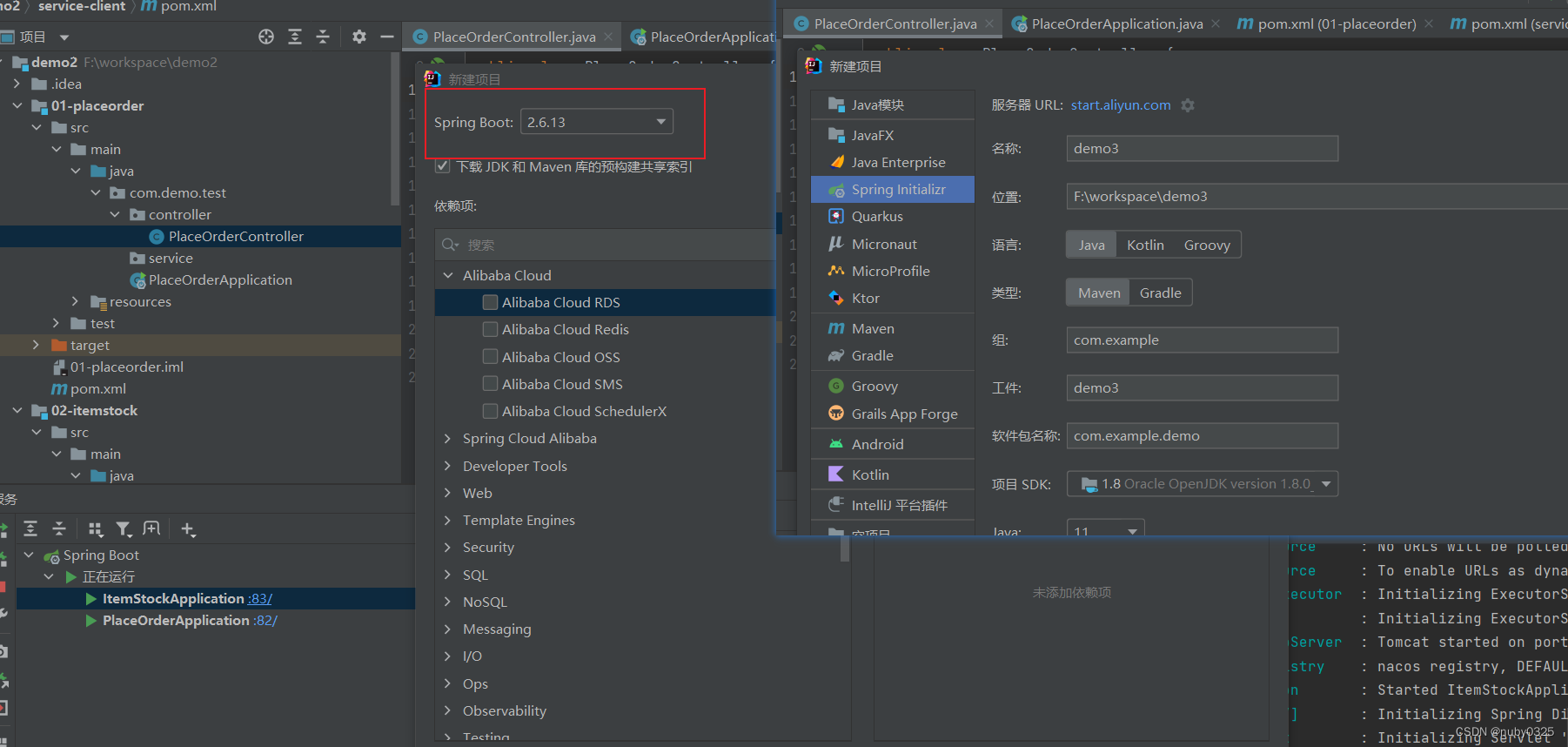Open start.aliyun.com server URL link

pyautogui.click(x=1121, y=104)
